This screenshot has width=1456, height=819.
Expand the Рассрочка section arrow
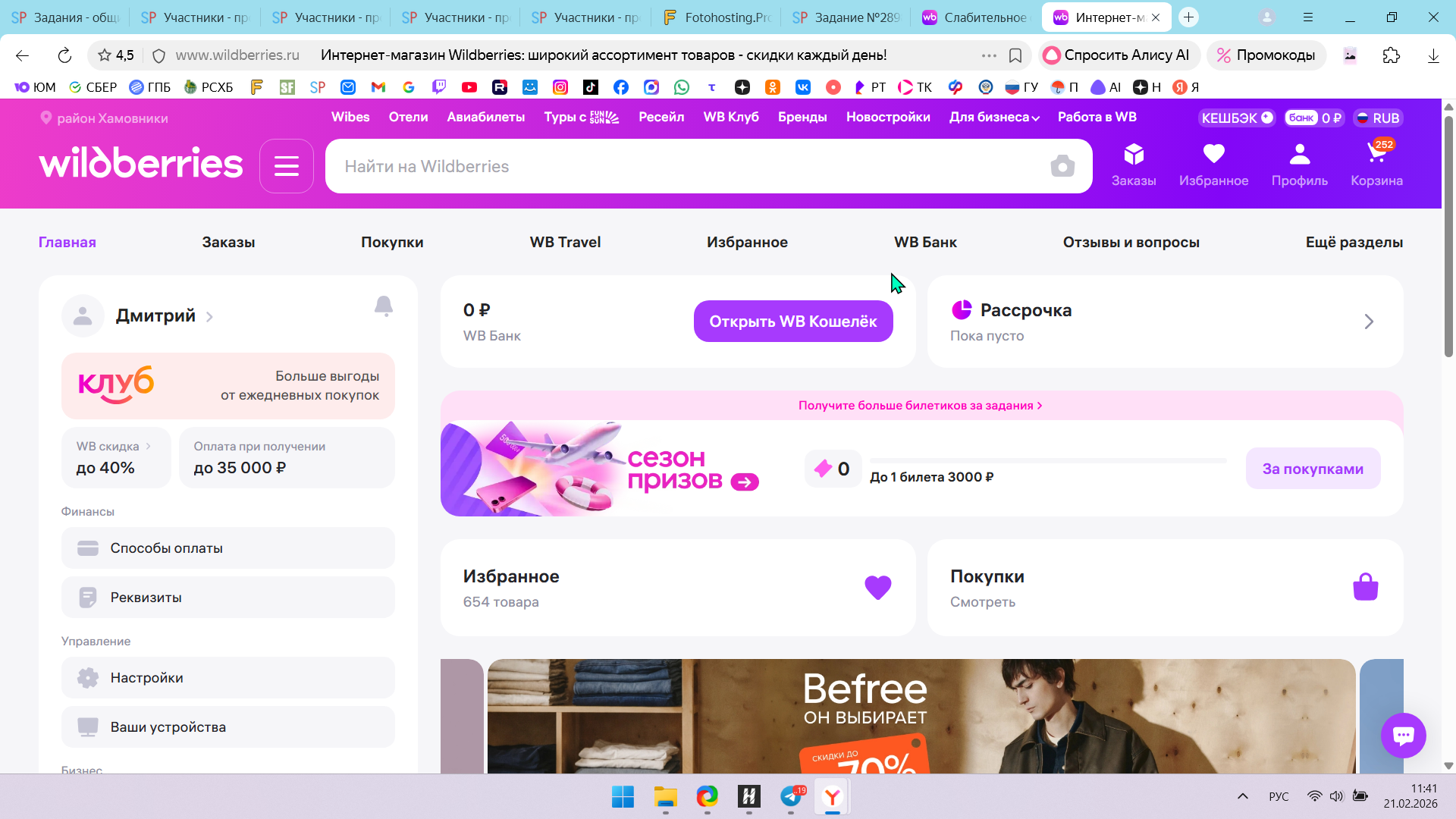click(1369, 322)
